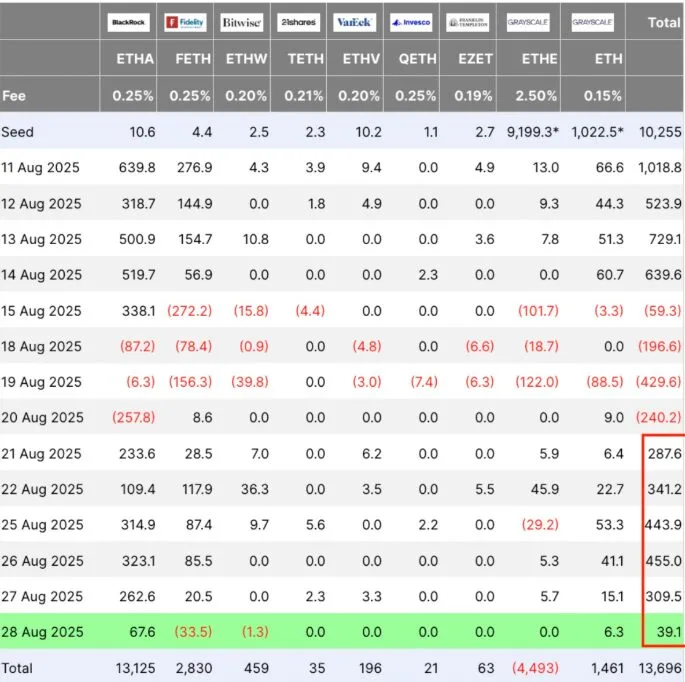685x682 pixels.
Task: Click the 9,199.3* ETHE seed value
Action: pyautogui.click(x=533, y=132)
